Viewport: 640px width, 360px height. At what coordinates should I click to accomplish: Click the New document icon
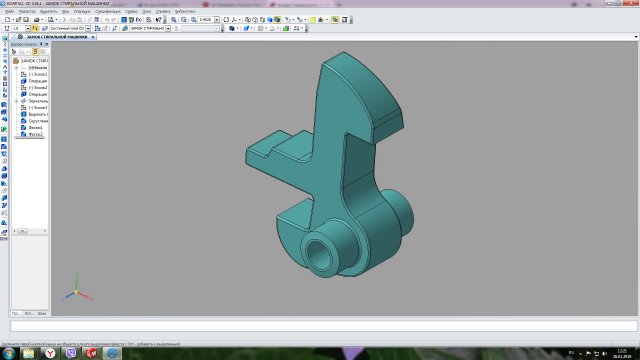pyautogui.click(x=7, y=20)
